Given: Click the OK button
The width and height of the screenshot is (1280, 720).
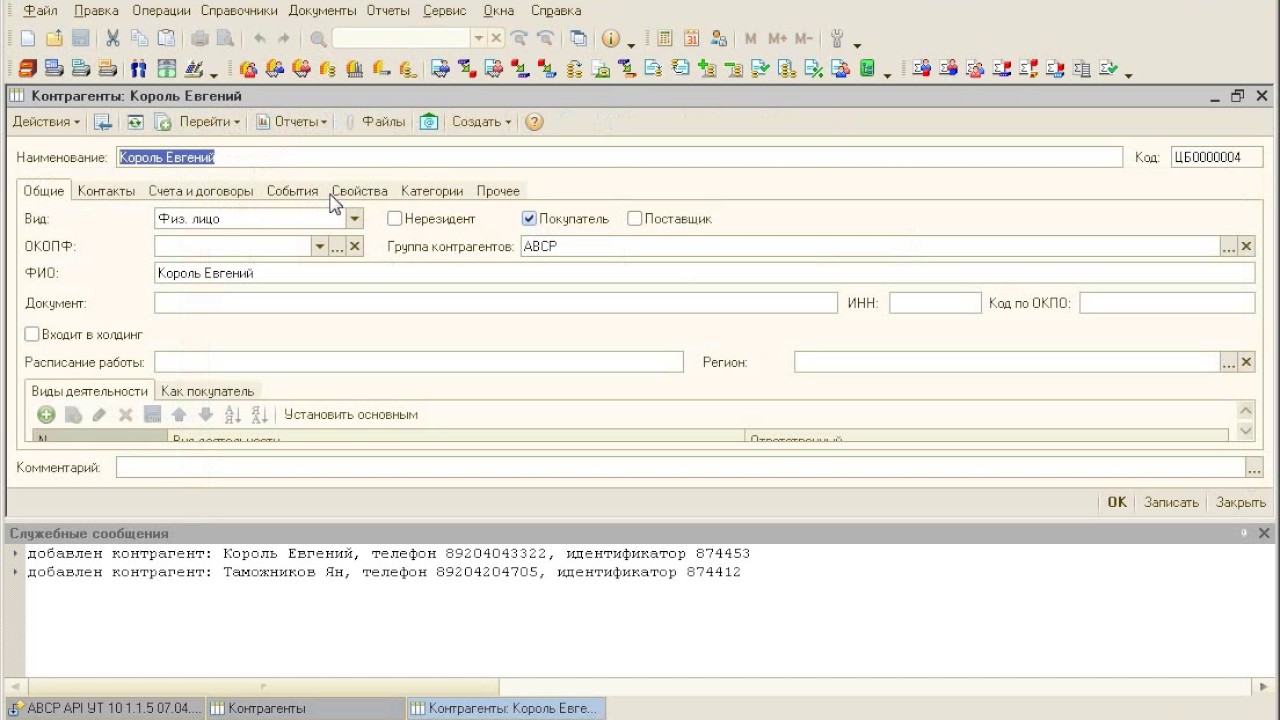Looking at the screenshot, I should coord(1117,503).
